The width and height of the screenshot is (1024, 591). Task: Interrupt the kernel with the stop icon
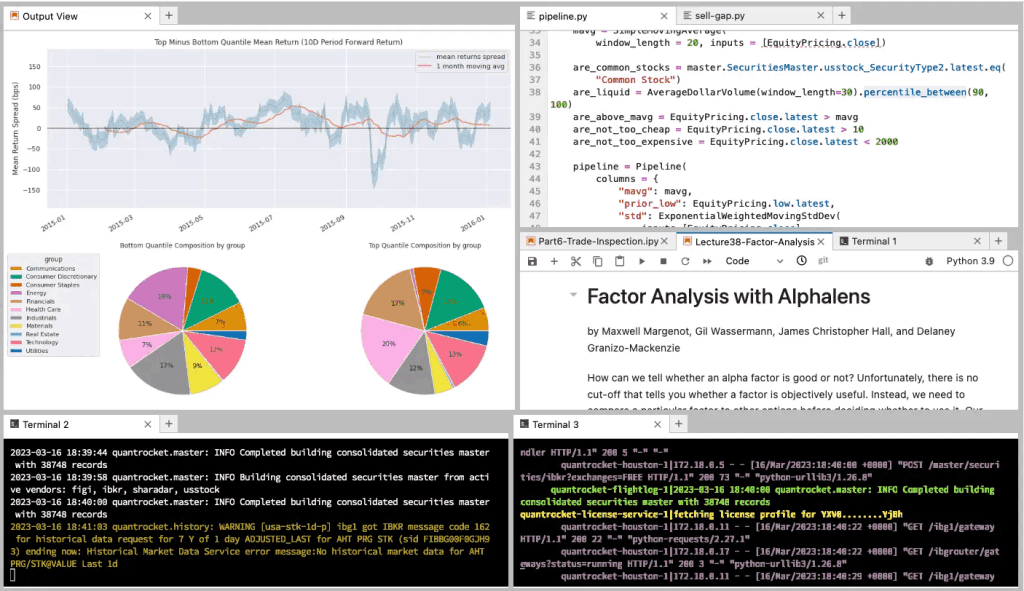click(x=664, y=261)
